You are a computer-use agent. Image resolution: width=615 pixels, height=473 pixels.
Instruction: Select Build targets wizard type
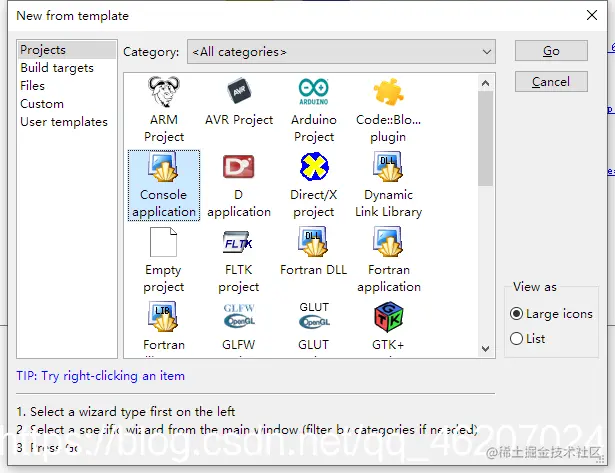(x=67, y=68)
